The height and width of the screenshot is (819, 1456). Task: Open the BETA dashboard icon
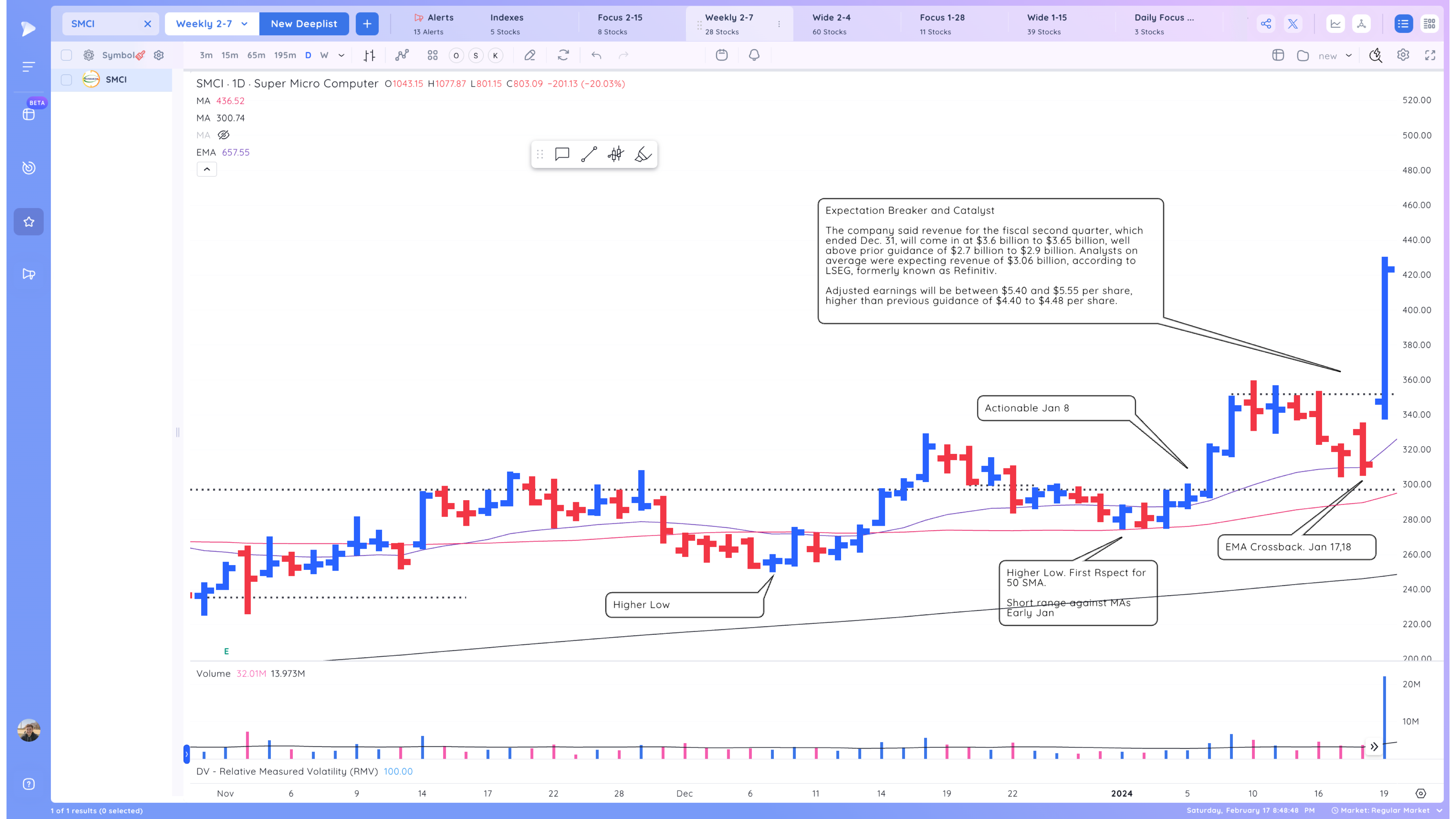pos(29,114)
